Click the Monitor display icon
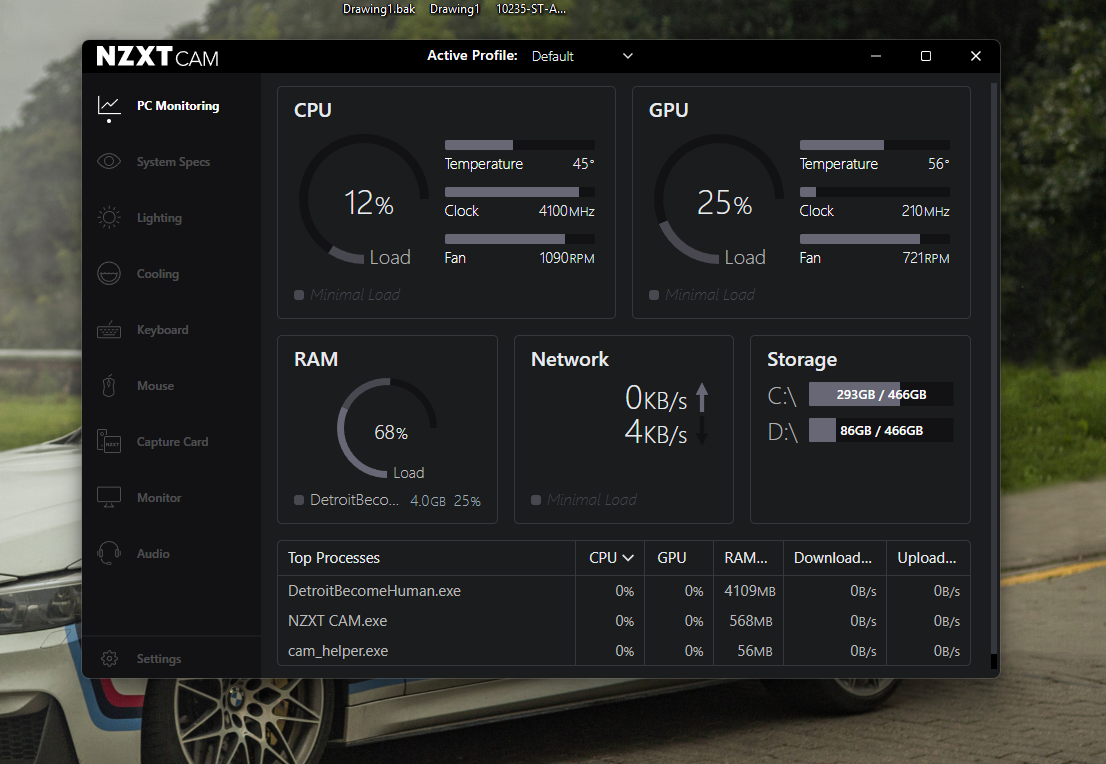 [109, 497]
